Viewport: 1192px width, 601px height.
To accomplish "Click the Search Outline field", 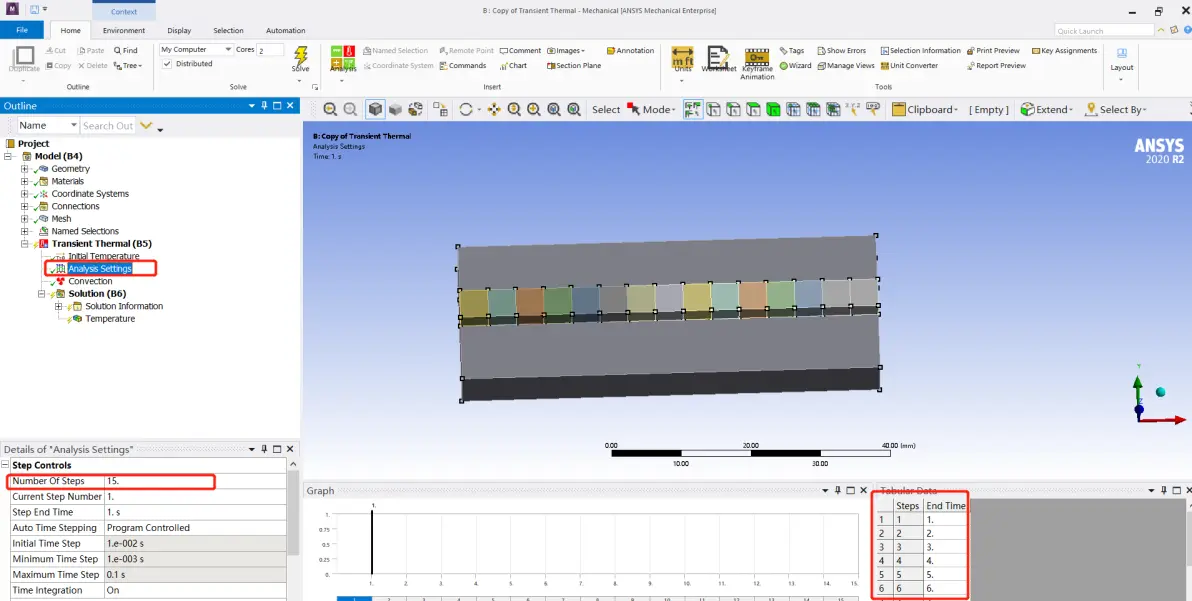I will click(107, 125).
